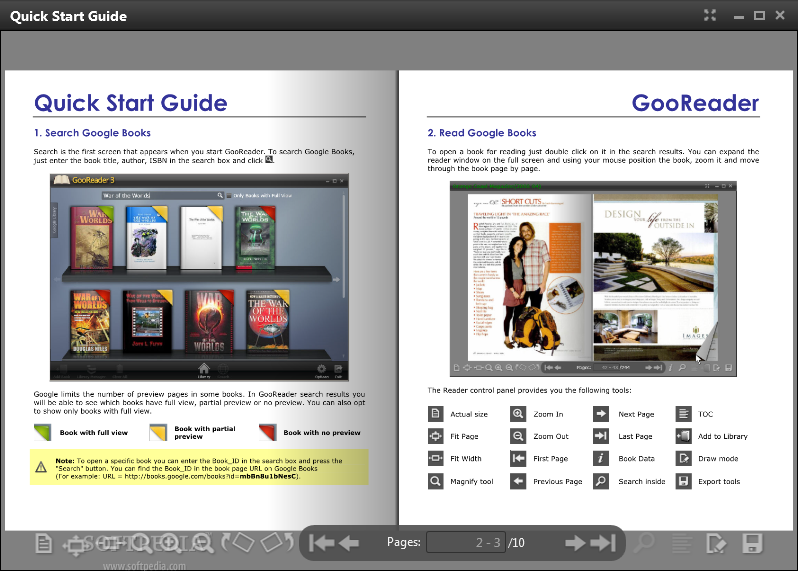The image size is (798, 571).
Task: Zoom out using the bottom toolbar magnifier minus
Action: click(x=203, y=543)
